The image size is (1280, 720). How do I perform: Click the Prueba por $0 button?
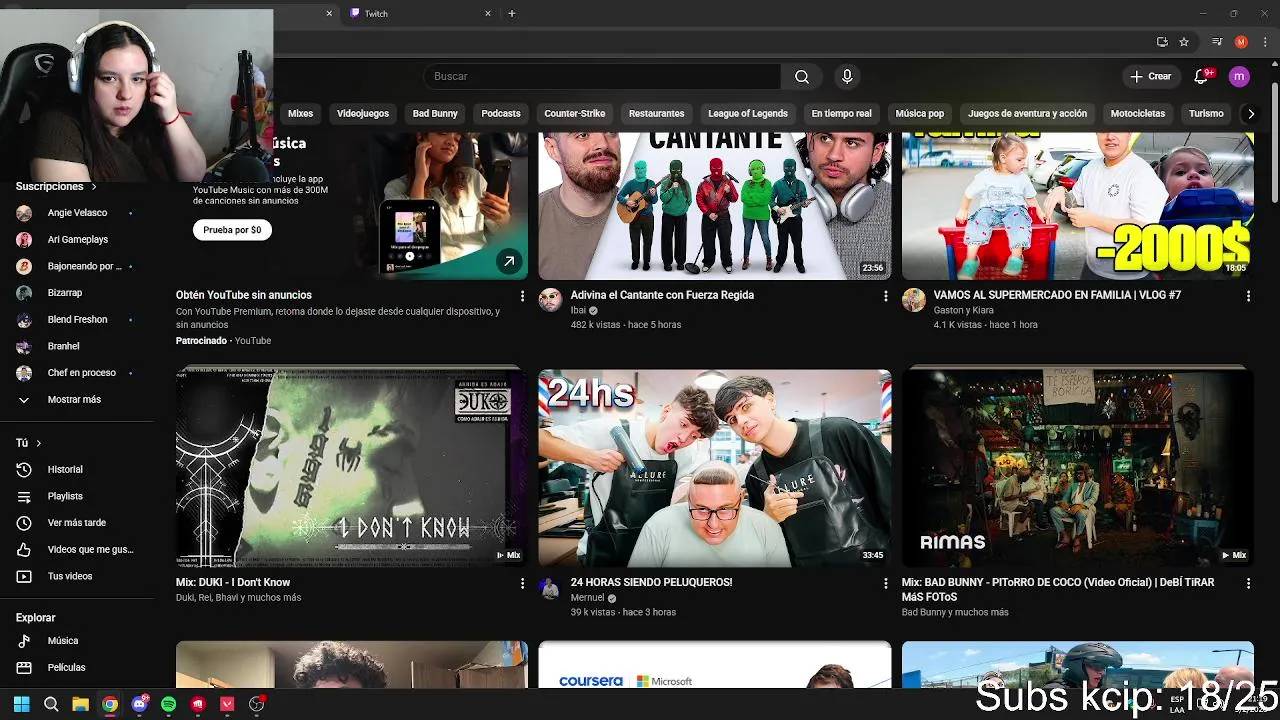232,230
